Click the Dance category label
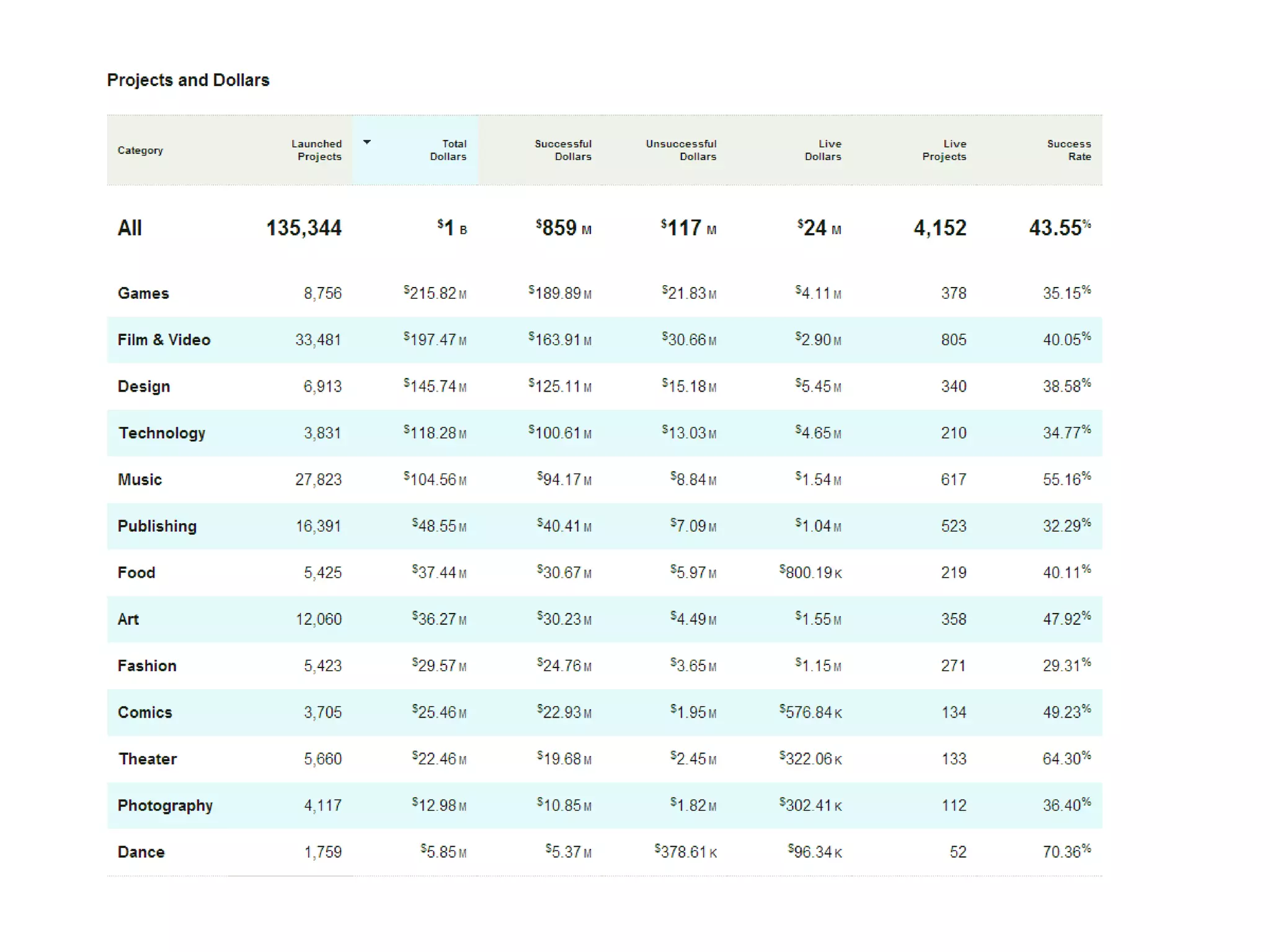The height and width of the screenshot is (952, 1270). (x=141, y=852)
